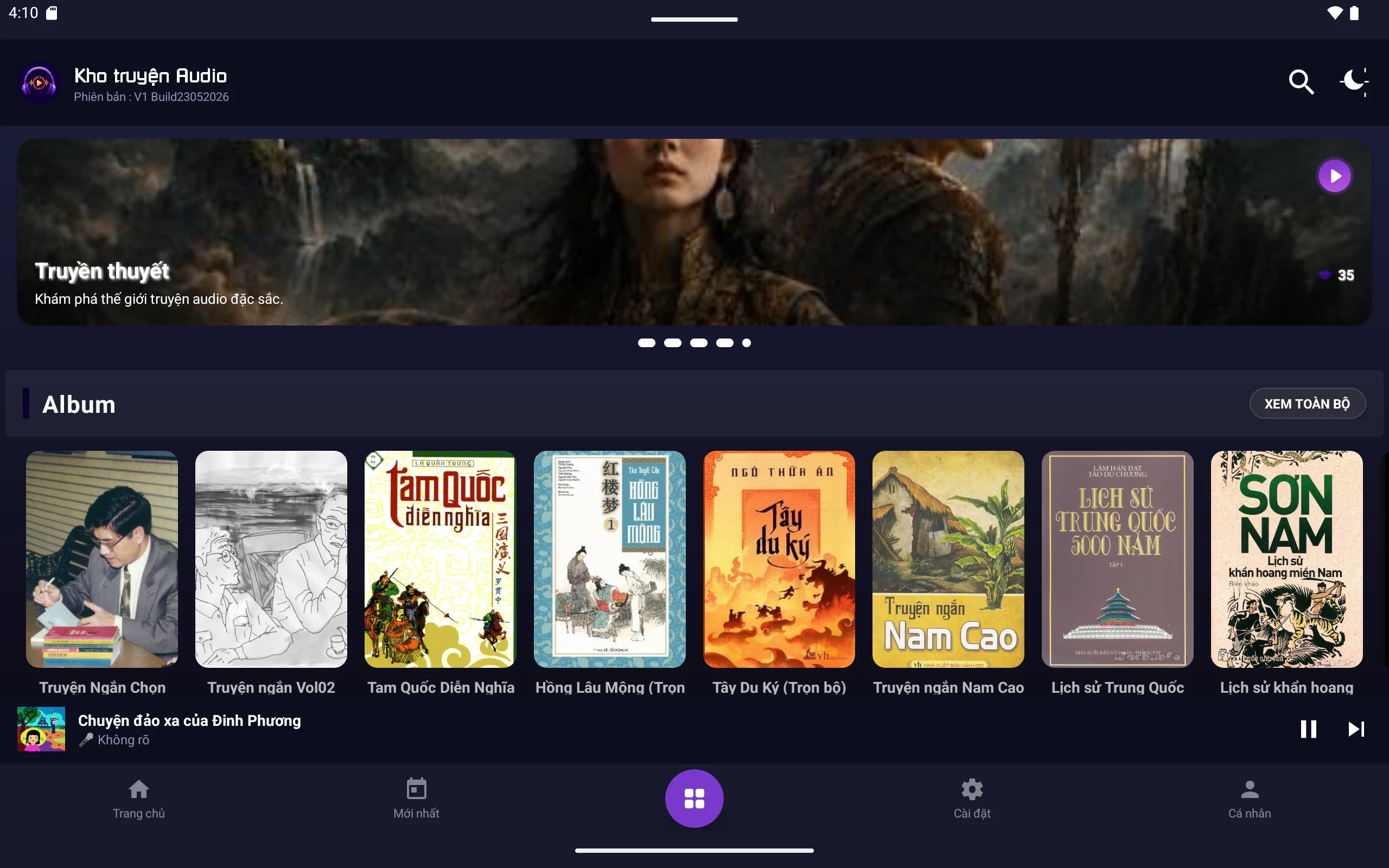
Task: Open Hồng Lâu Mộng album cover
Action: pyautogui.click(x=609, y=559)
